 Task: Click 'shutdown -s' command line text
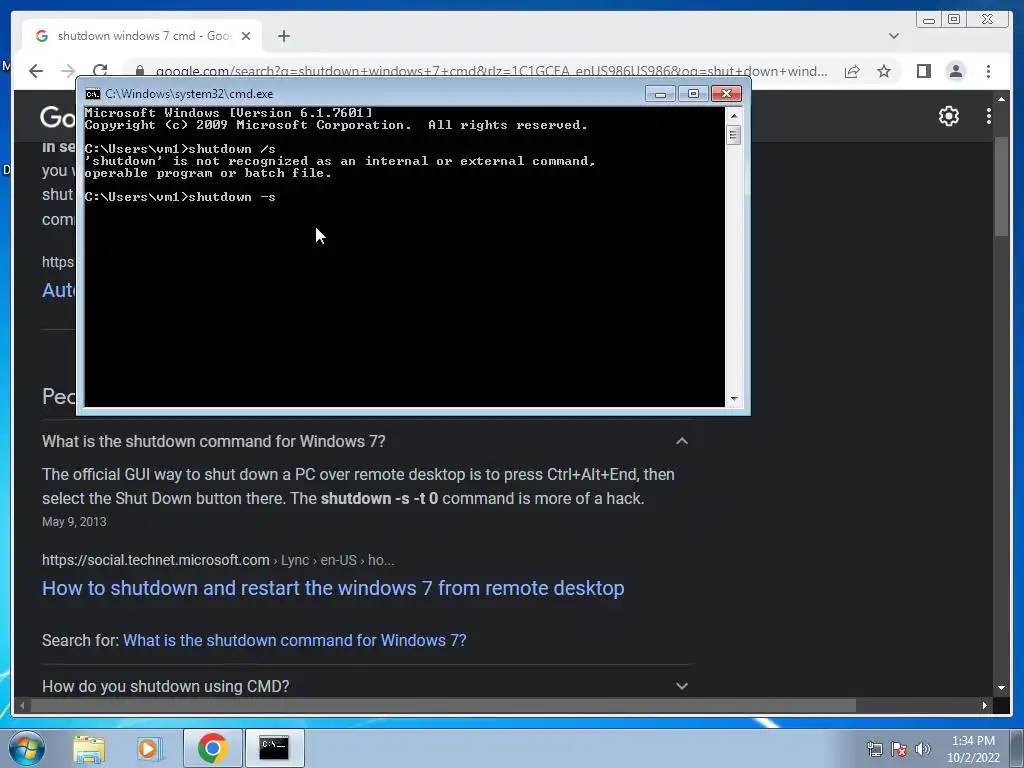232,197
